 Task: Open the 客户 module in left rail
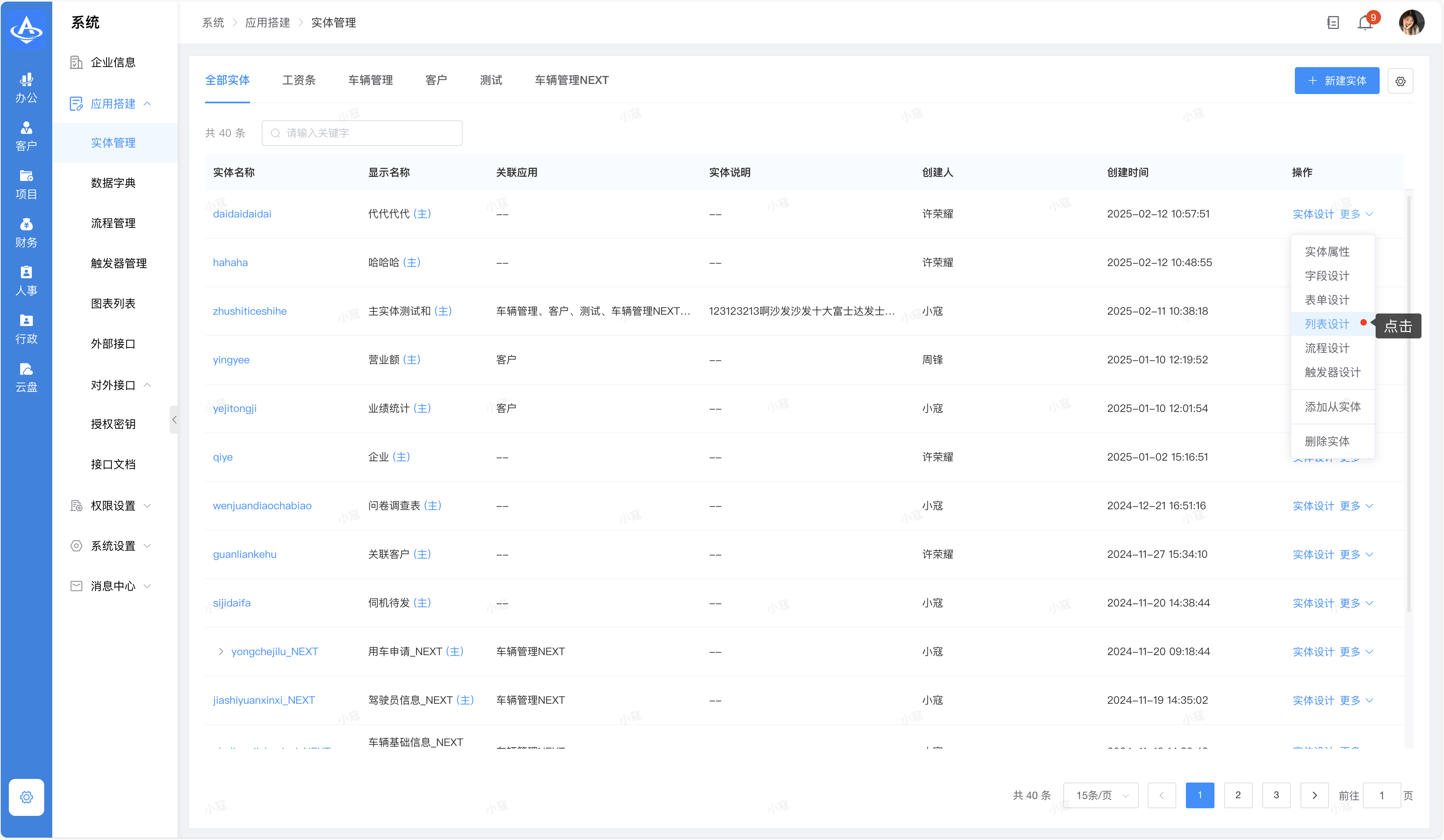point(26,136)
